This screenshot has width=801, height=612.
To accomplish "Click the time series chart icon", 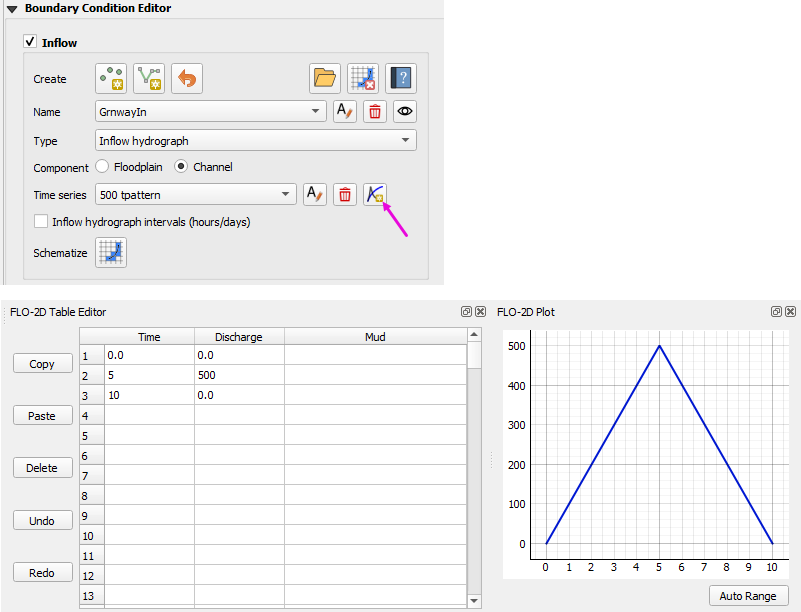I will click(375, 194).
